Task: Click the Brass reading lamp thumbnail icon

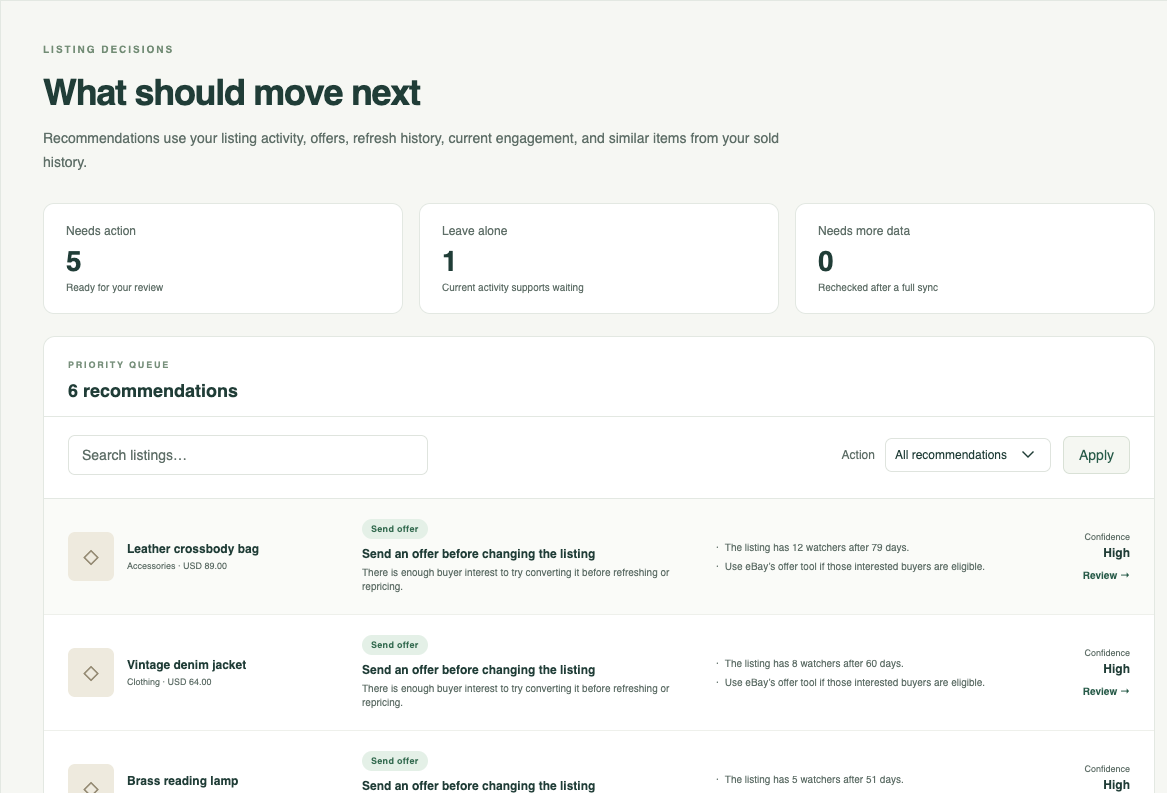Action: tap(91, 779)
